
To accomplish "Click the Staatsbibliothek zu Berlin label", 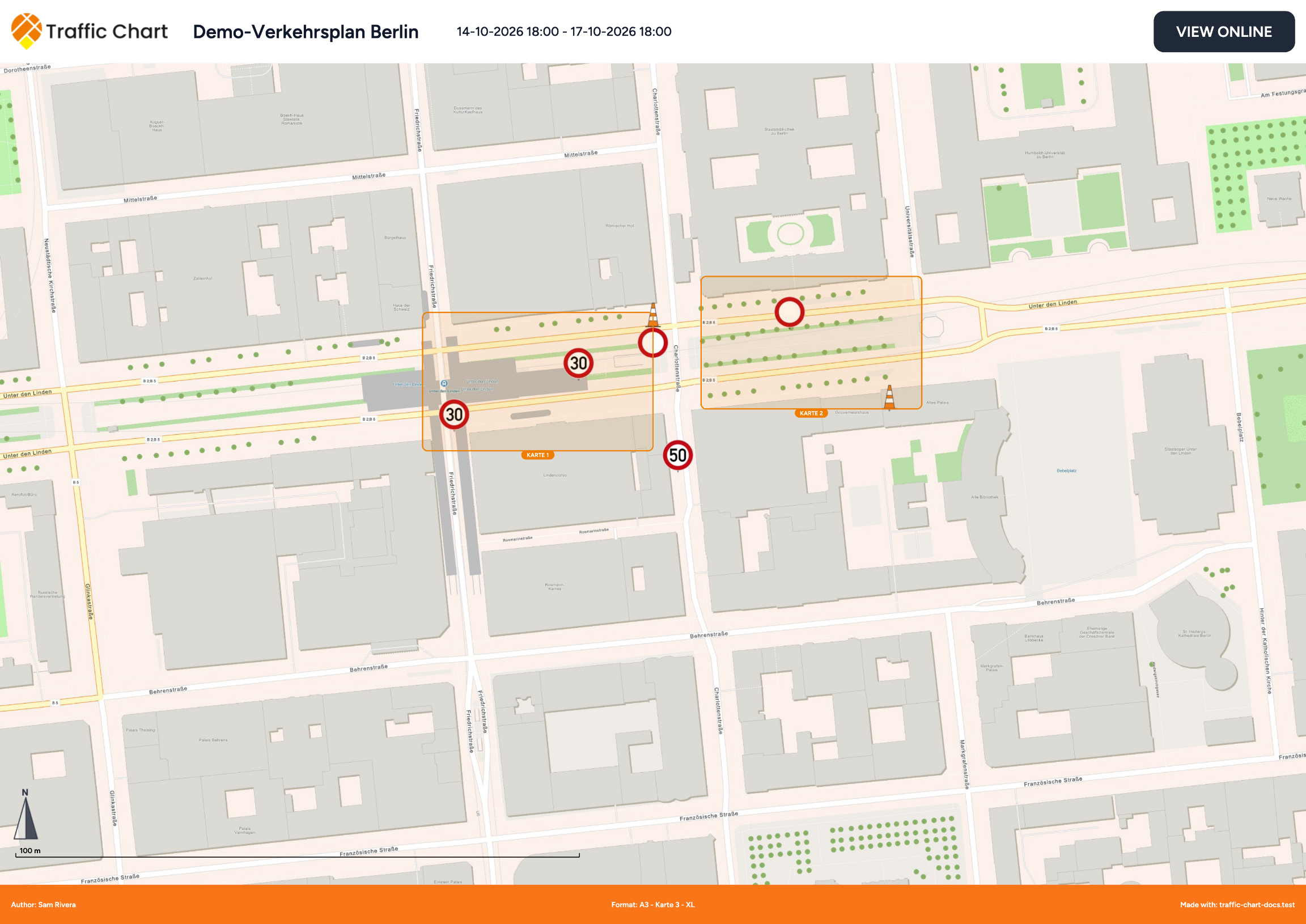I will [779, 132].
